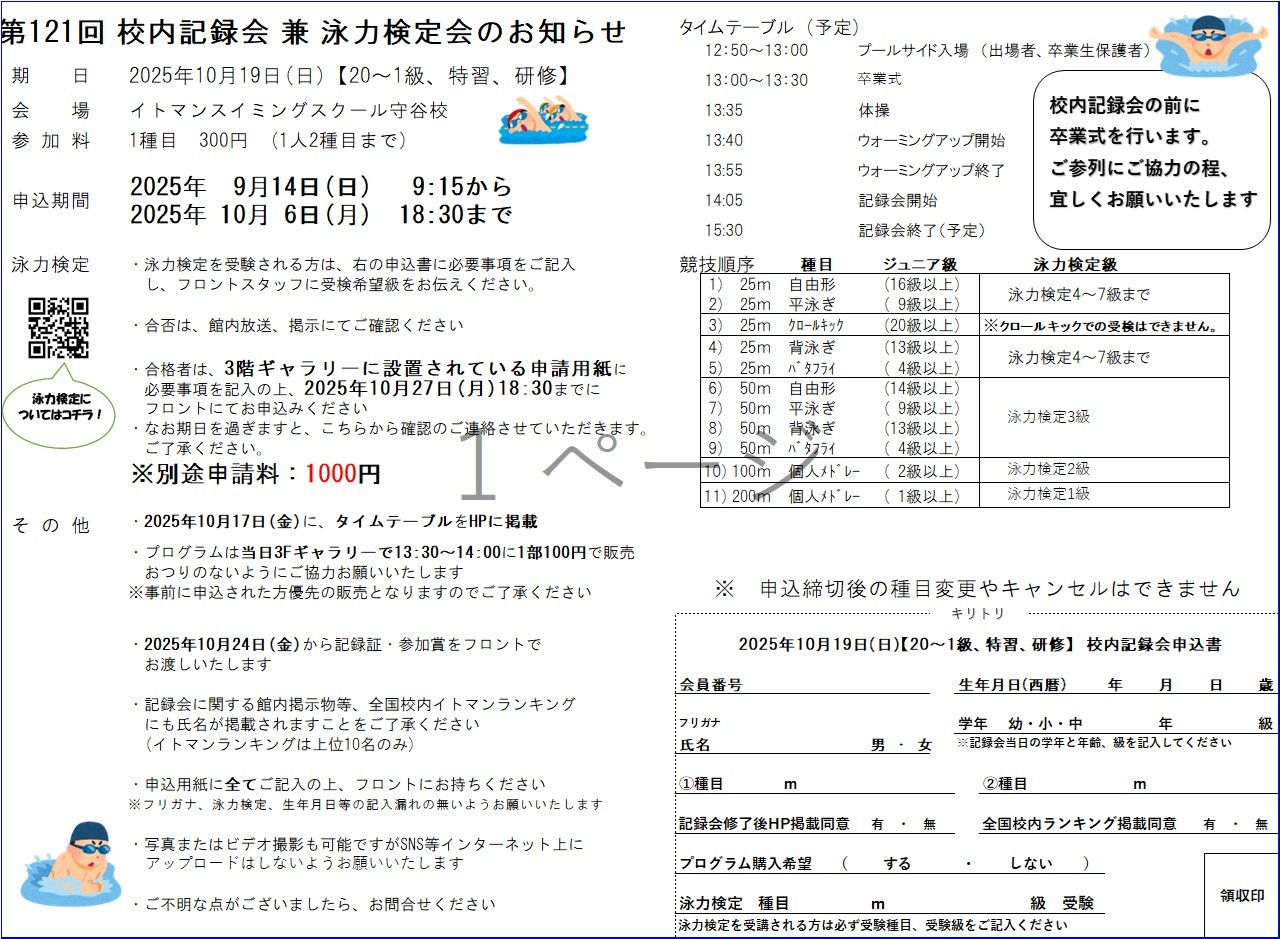Click the rounded 卒業式 notice box

coord(1152,159)
